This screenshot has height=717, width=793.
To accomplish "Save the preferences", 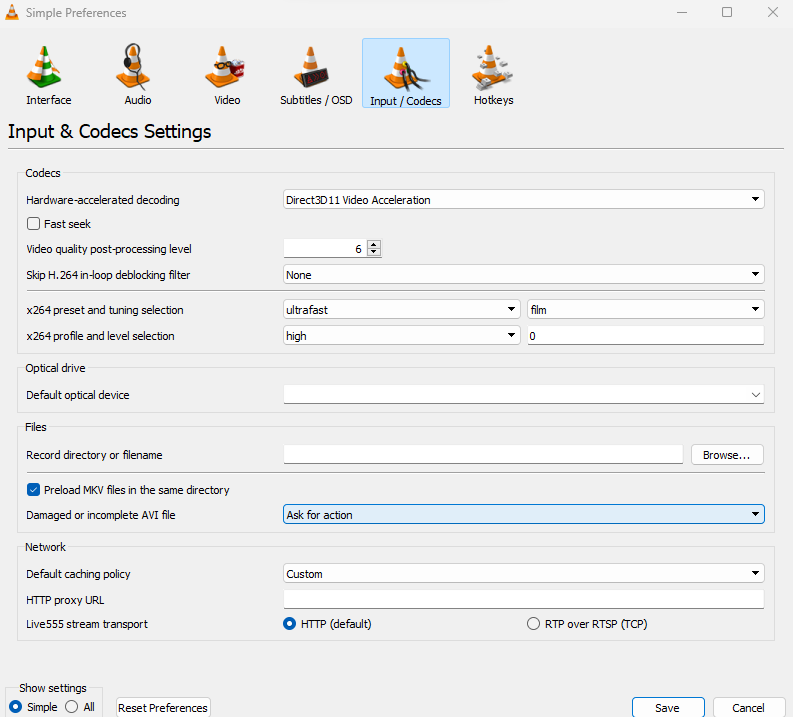I will (668, 707).
